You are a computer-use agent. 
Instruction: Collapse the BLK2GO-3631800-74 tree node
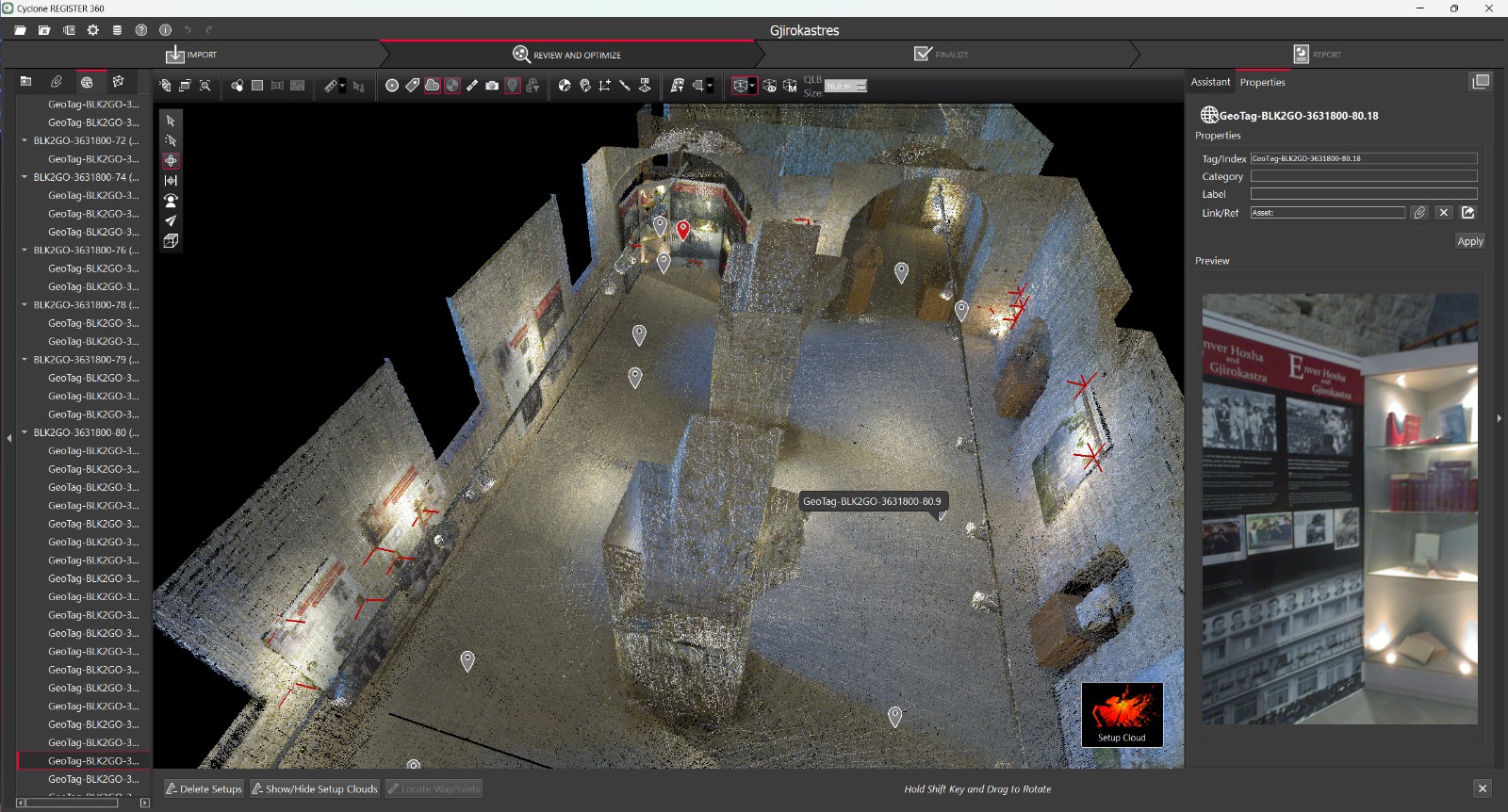pos(25,177)
